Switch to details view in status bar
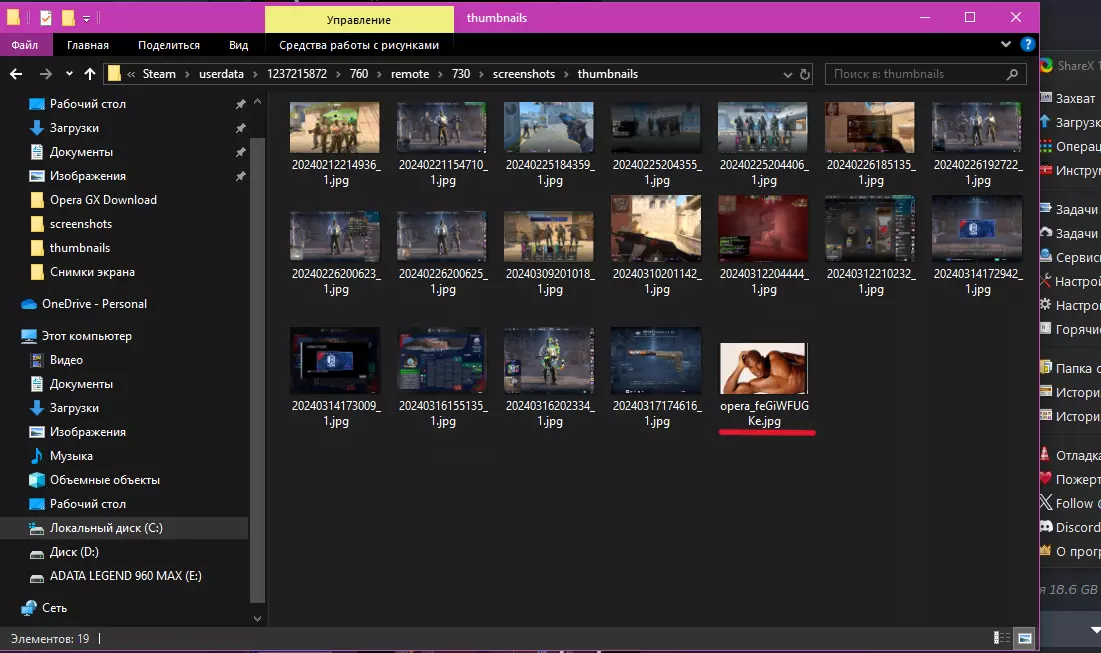Screen dimensions: 1101x653 coord(1002,638)
